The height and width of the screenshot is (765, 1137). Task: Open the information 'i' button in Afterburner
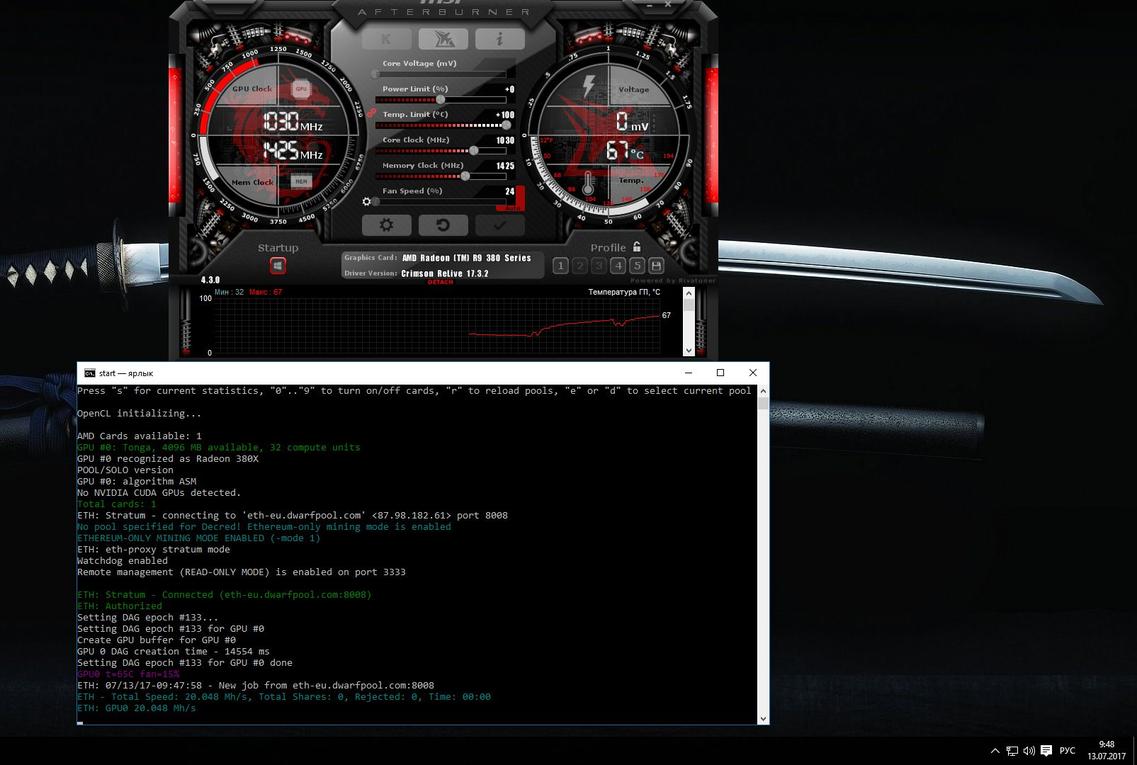click(500, 39)
